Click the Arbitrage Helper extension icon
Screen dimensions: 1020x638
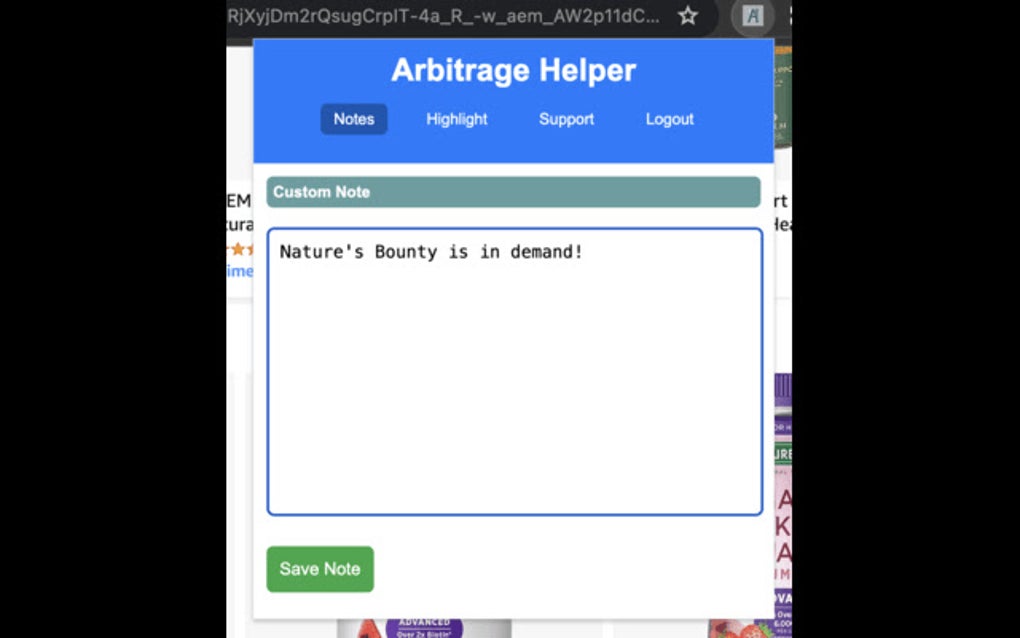pos(751,16)
